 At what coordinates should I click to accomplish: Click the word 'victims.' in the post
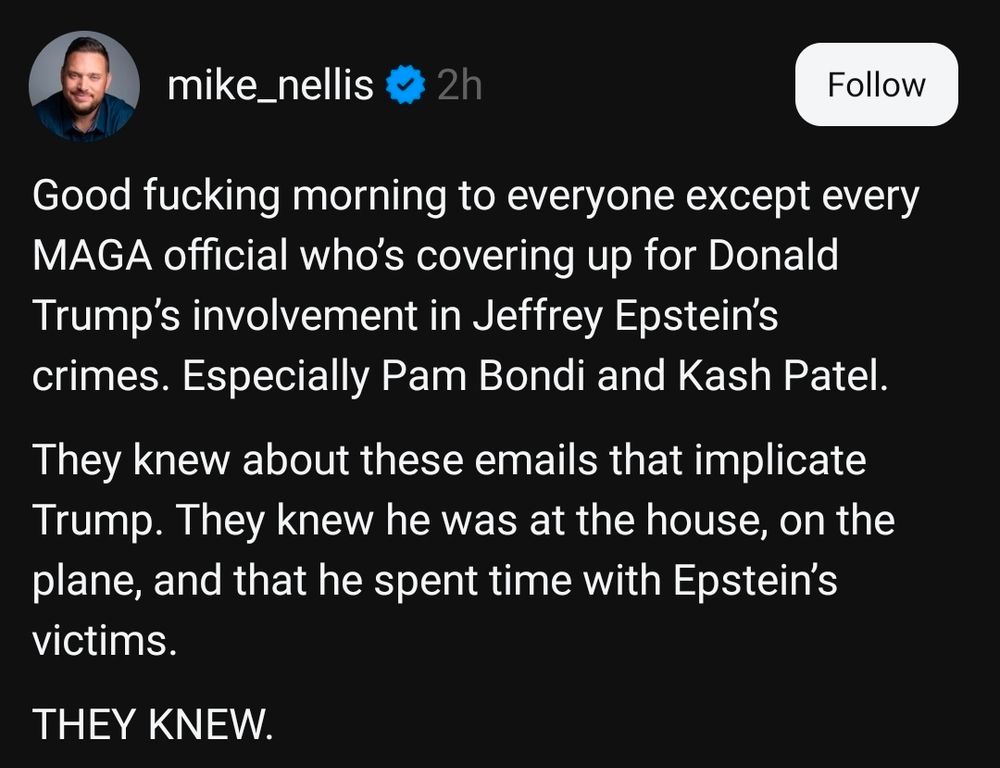click(104, 640)
